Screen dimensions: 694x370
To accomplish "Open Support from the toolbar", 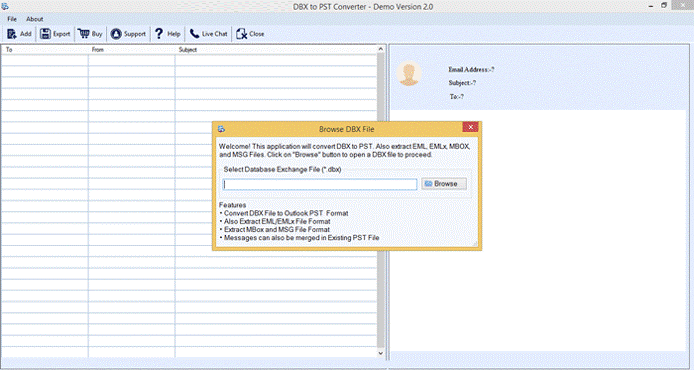I will 128,34.
